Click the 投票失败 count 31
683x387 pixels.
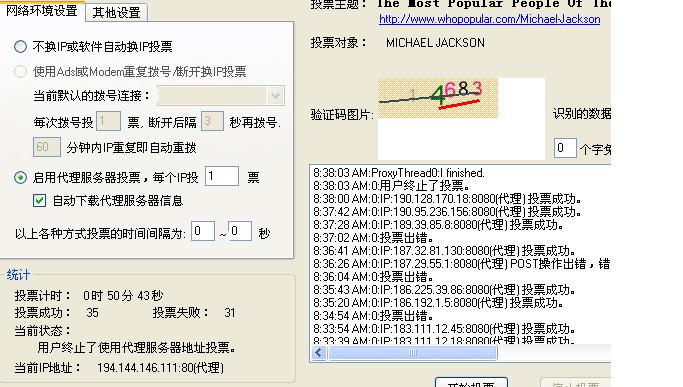[230, 312]
